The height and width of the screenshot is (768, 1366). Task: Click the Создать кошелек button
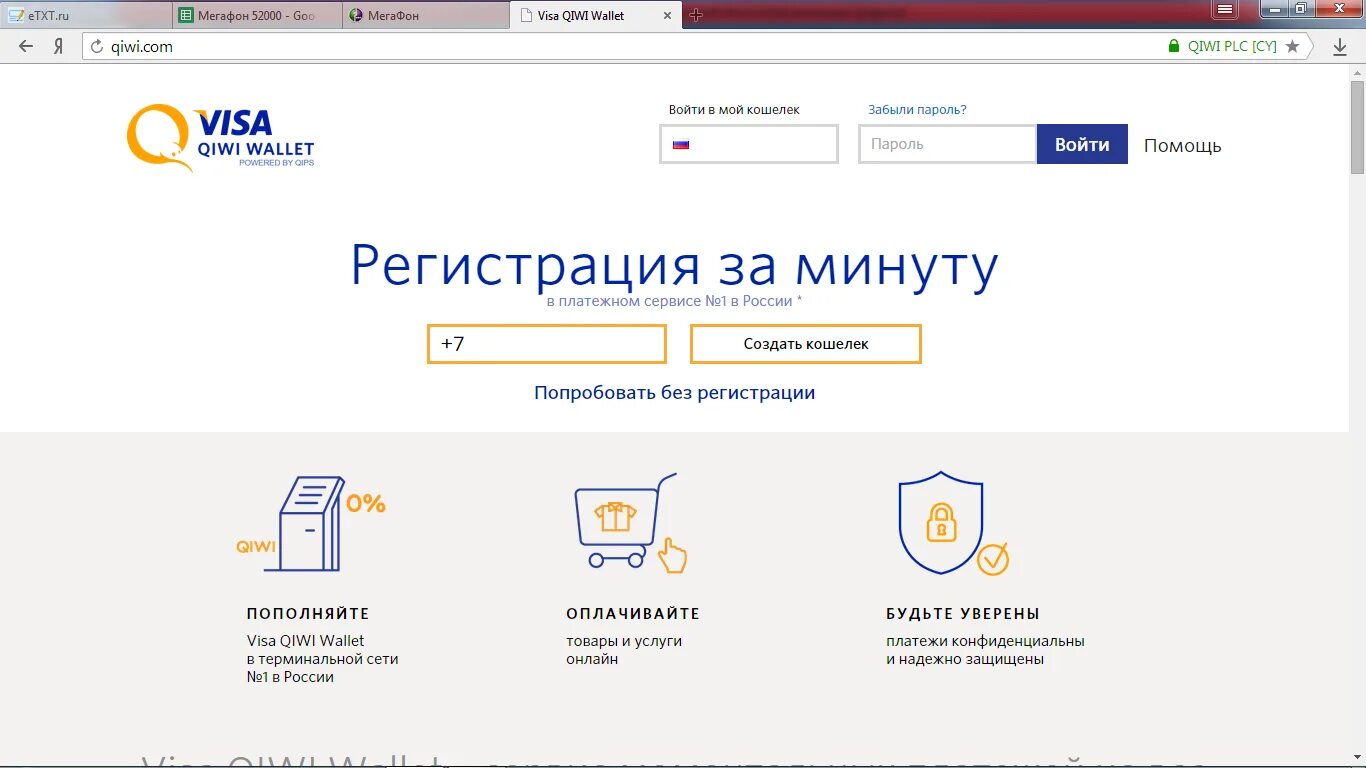tap(806, 344)
